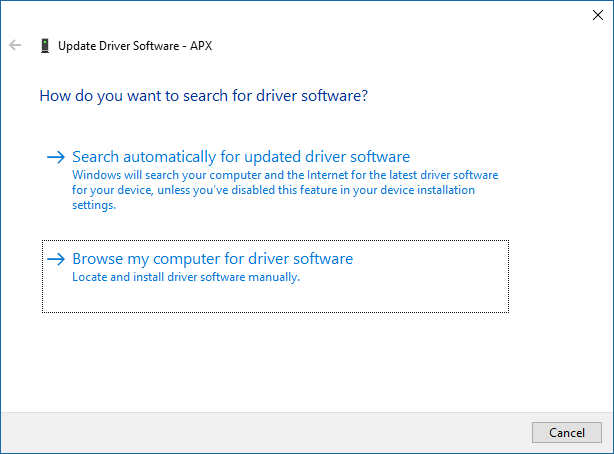This screenshot has height=454, width=614.
Task: Choose Browse my computer for driver software
Action: pos(276,277)
